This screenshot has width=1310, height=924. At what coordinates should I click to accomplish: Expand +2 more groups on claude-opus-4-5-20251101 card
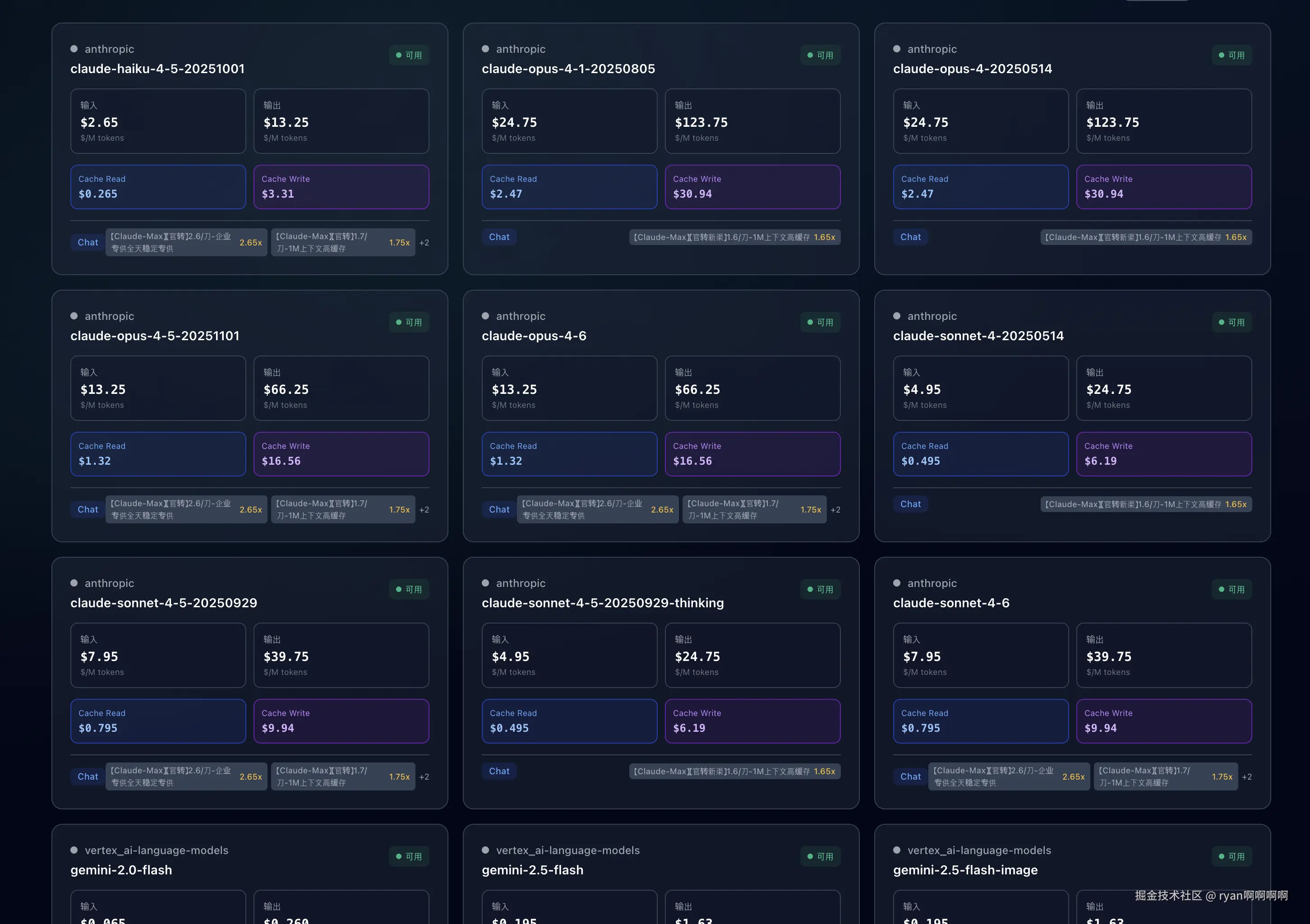424,510
